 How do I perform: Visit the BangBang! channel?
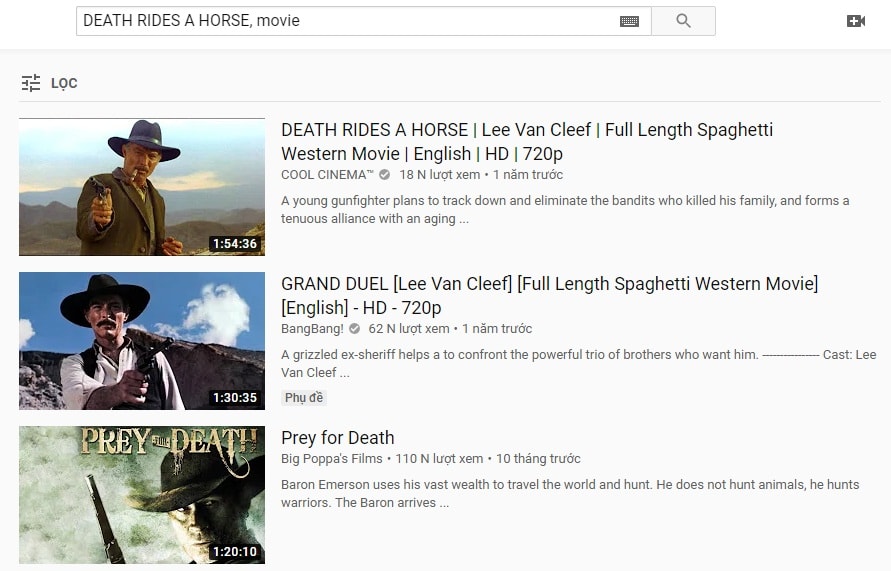pos(313,328)
